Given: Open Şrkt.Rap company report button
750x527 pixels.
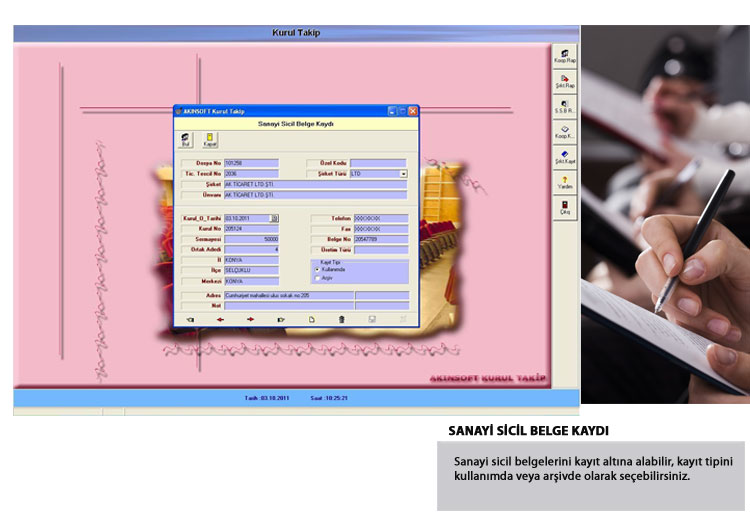Looking at the screenshot, I should pyautogui.click(x=565, y=81).
